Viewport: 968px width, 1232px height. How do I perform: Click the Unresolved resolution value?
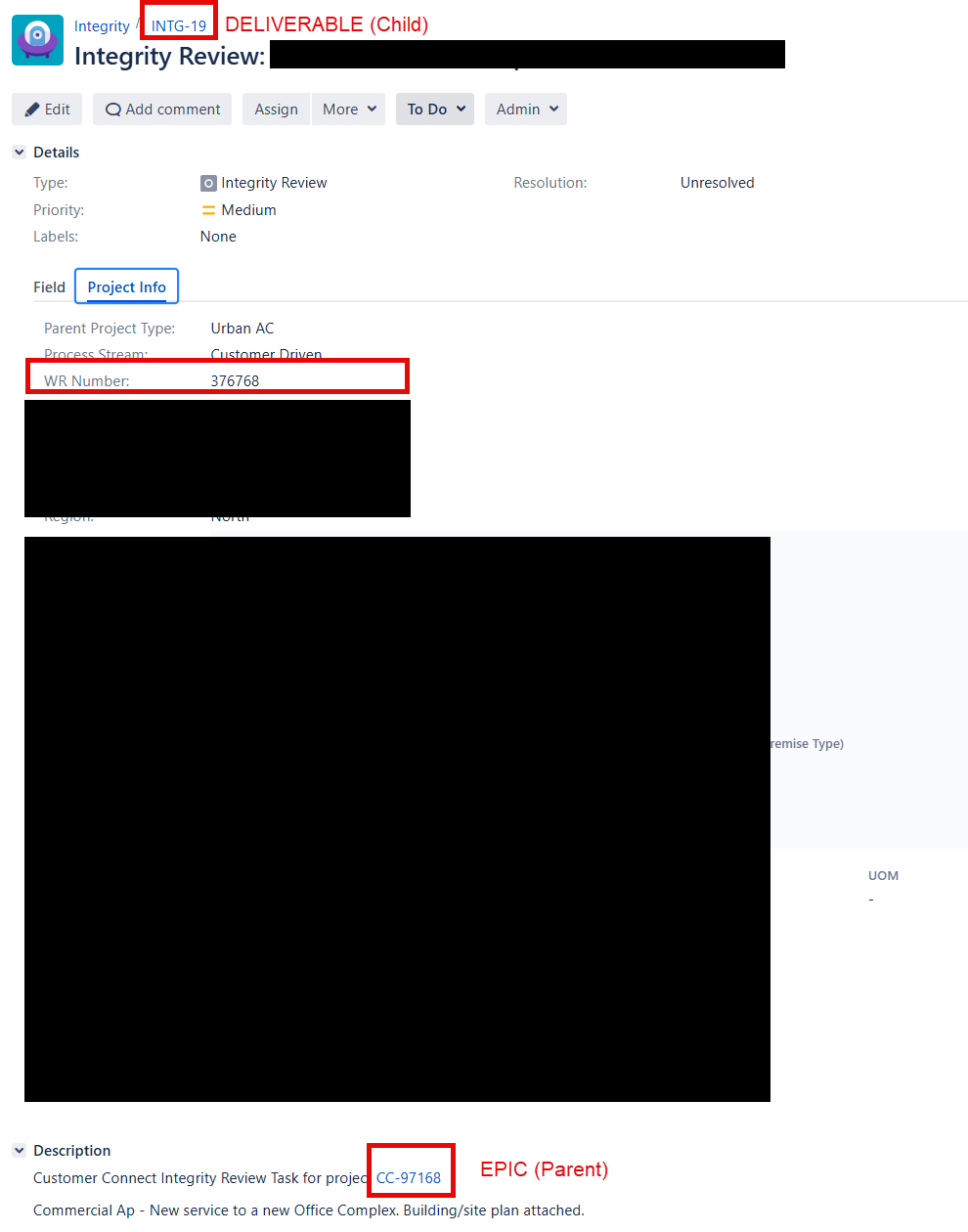[x=718, y=183]
